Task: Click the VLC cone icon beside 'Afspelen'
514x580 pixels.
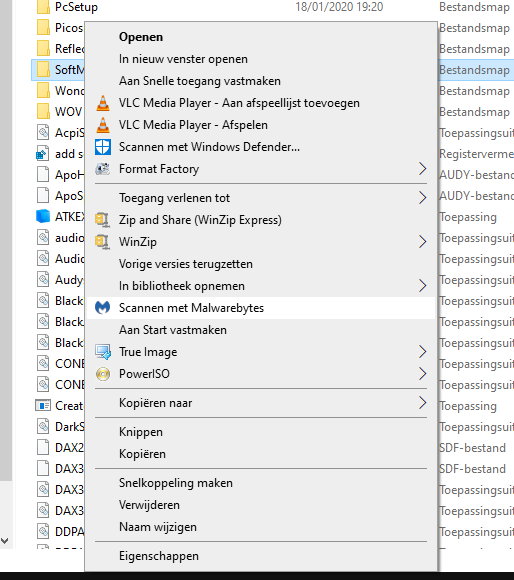Action: [103, 125]
